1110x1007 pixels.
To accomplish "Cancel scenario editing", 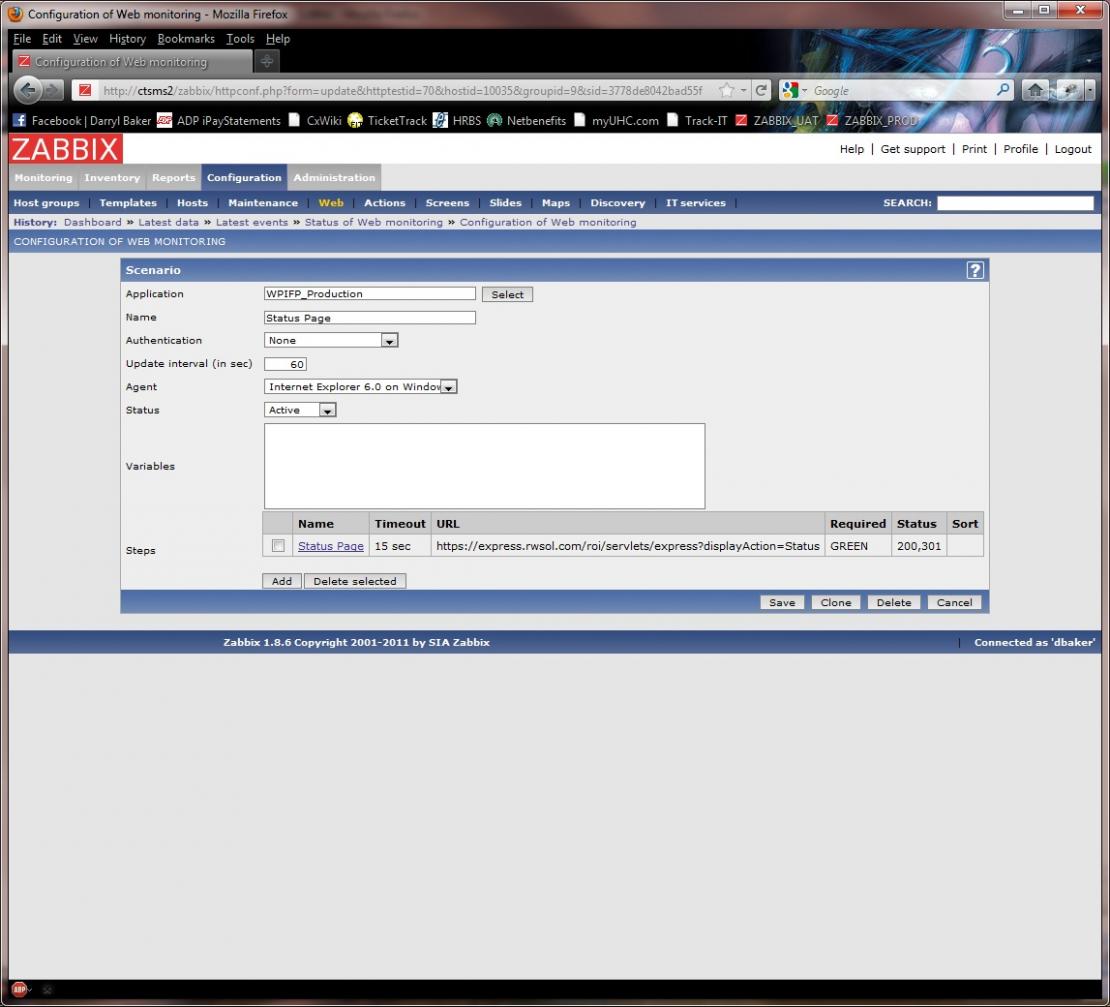I will pyautogui.click(x=954, y=602).
